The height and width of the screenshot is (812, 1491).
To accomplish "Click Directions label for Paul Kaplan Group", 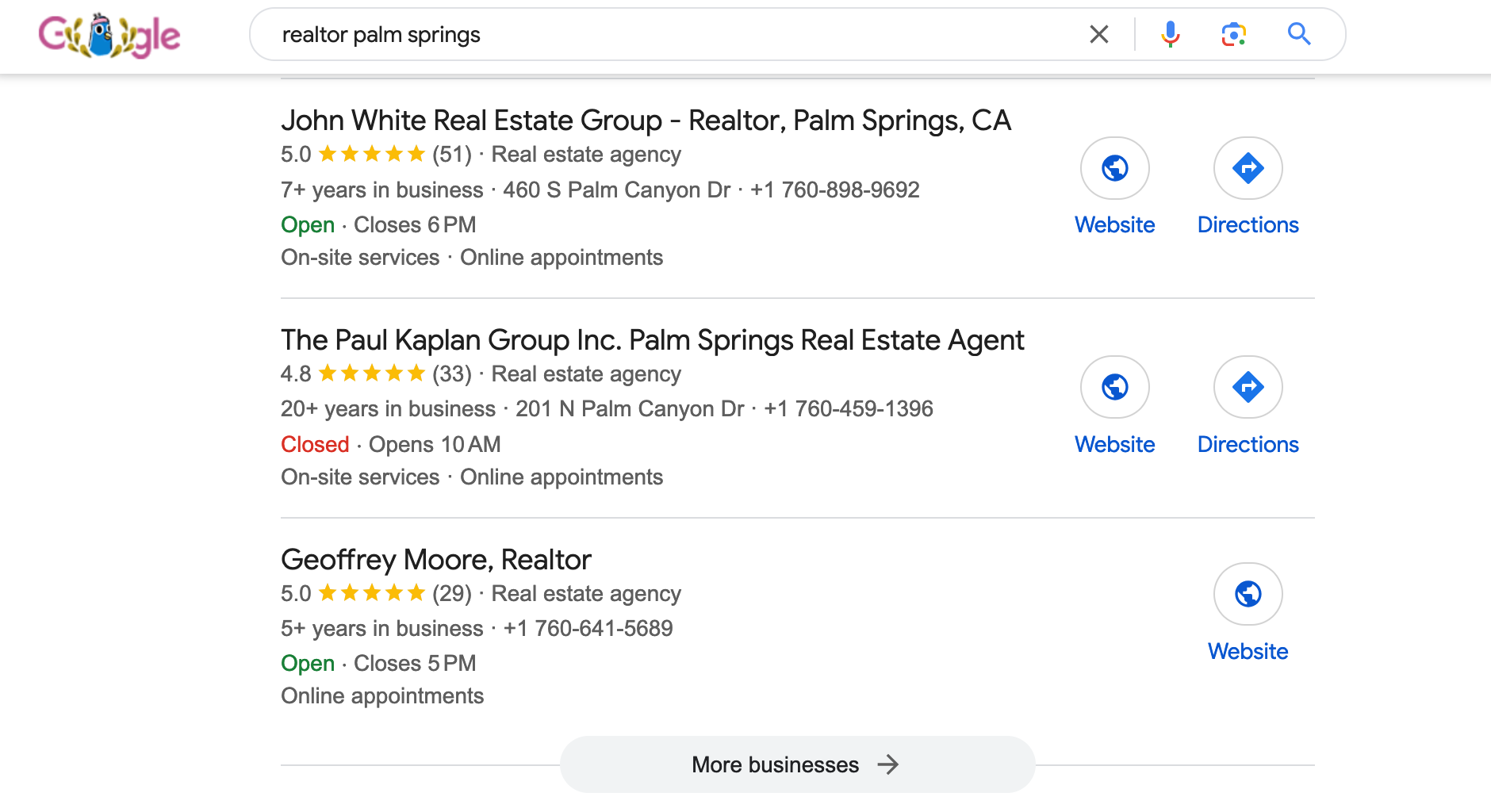I will [x=1248, y=445].
